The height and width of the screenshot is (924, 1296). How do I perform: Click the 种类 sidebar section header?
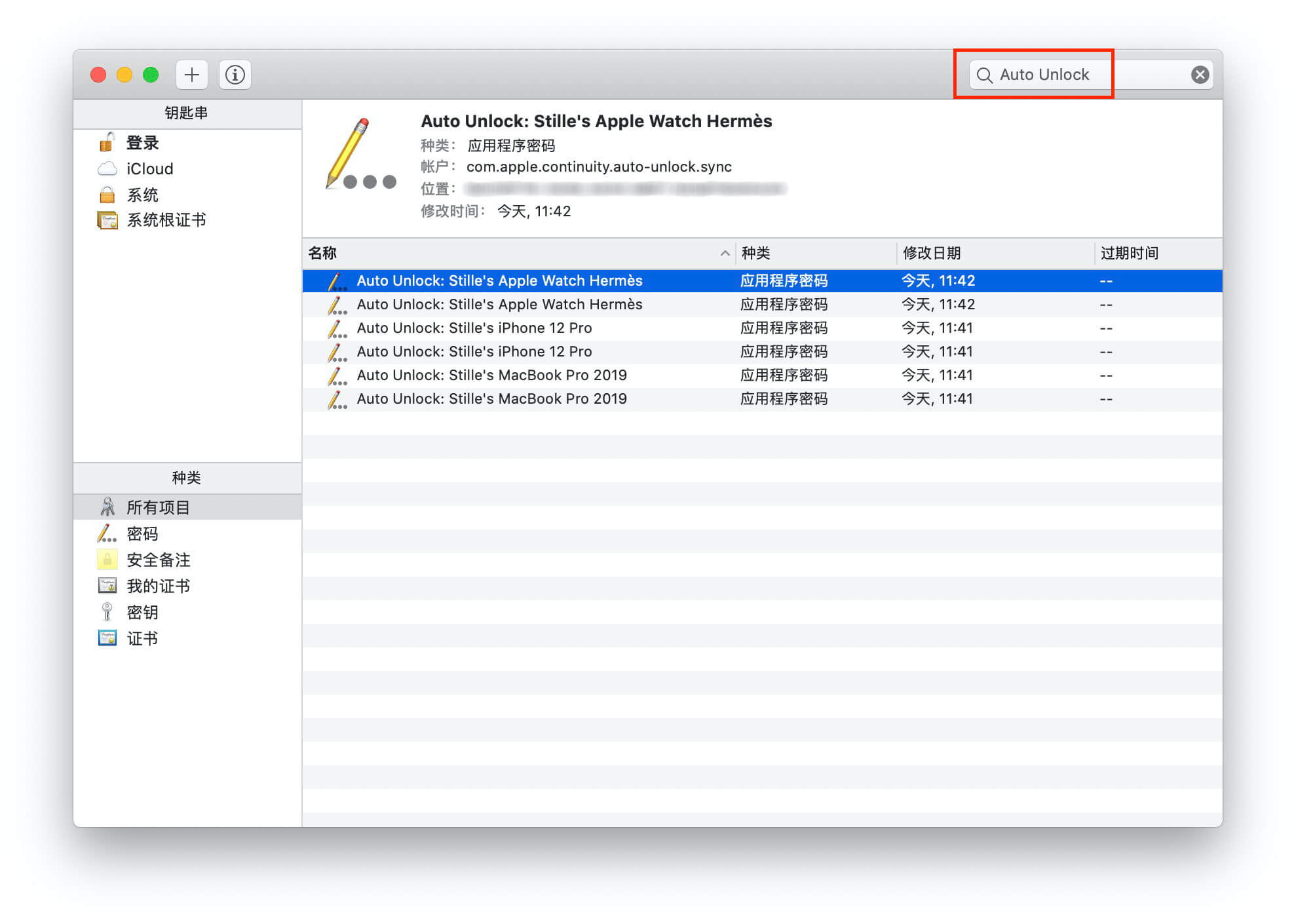pos(187,478)
